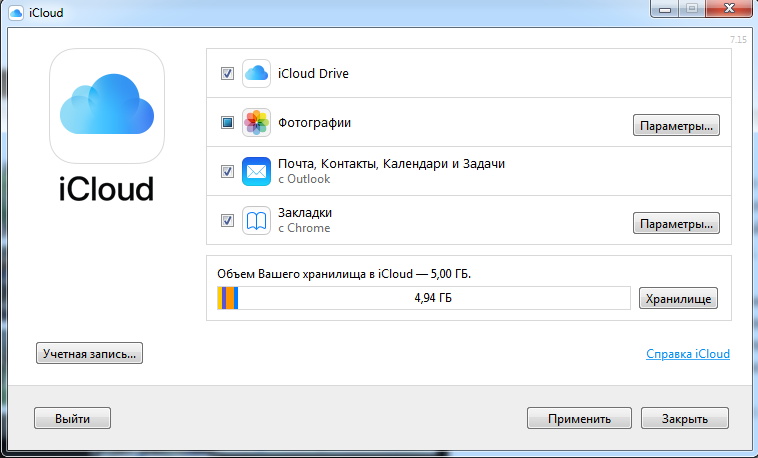Click the Photos flower icon
This screenshot has width=758, height=458.
point(256,122)
